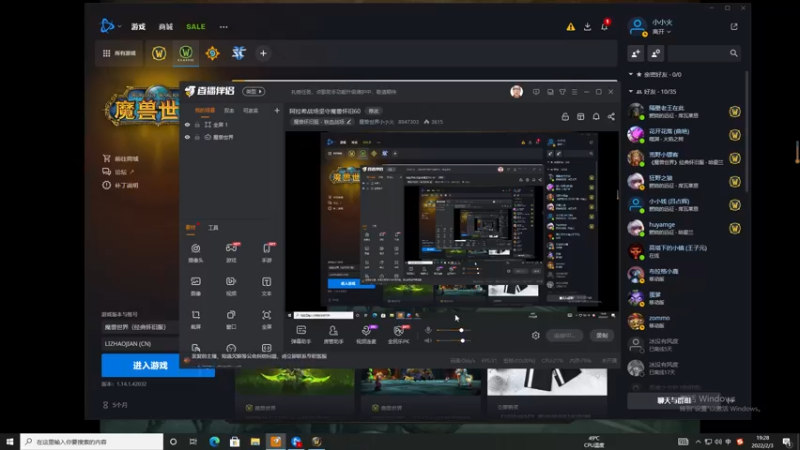800x450 pixels.
Task: Click the add friend icon
Action: coord(636,53)
